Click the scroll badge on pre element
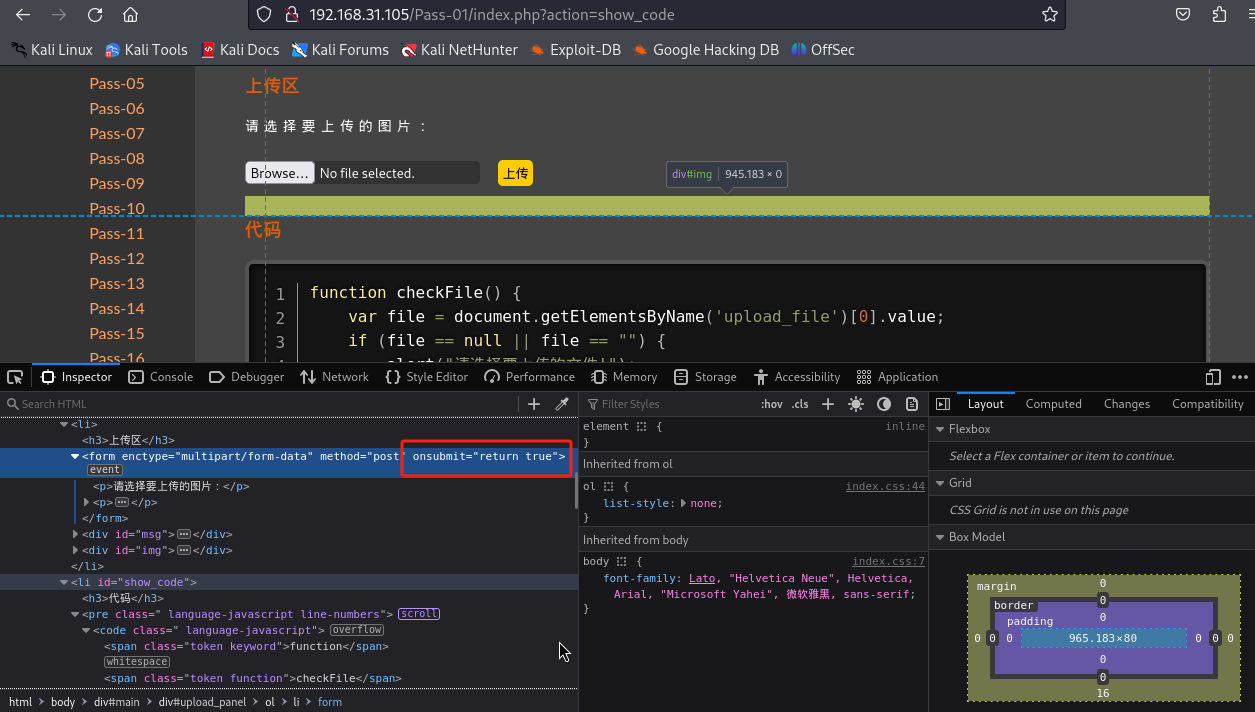Image resolution: width=1255 pixels, height=712 pixels. click(419, 614)
